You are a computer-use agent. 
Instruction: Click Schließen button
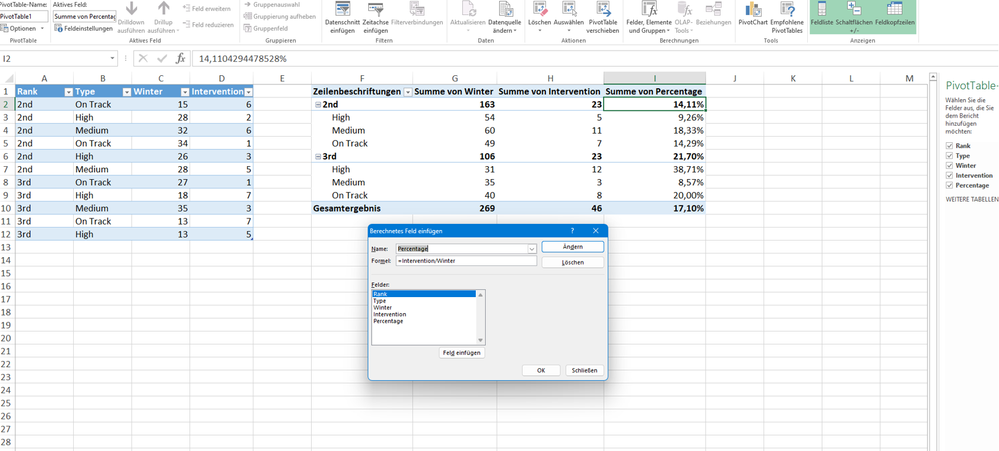(x=584, y=370)
